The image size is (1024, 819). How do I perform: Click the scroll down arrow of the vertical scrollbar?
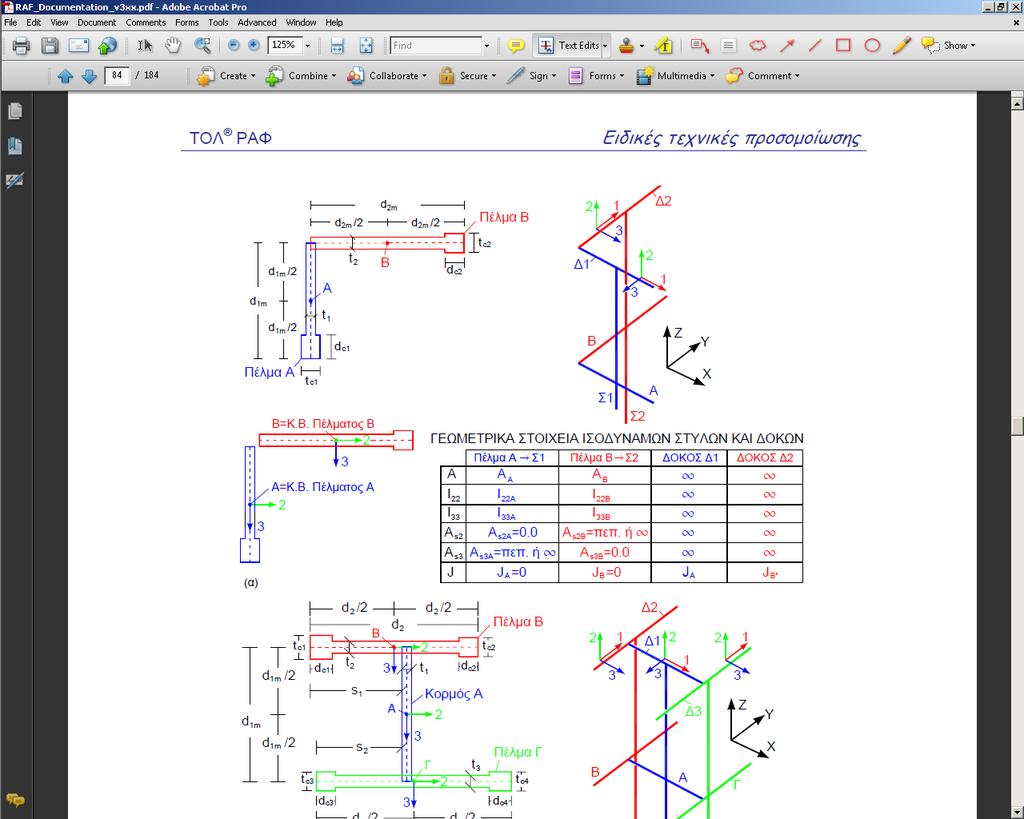(1017, 812)
